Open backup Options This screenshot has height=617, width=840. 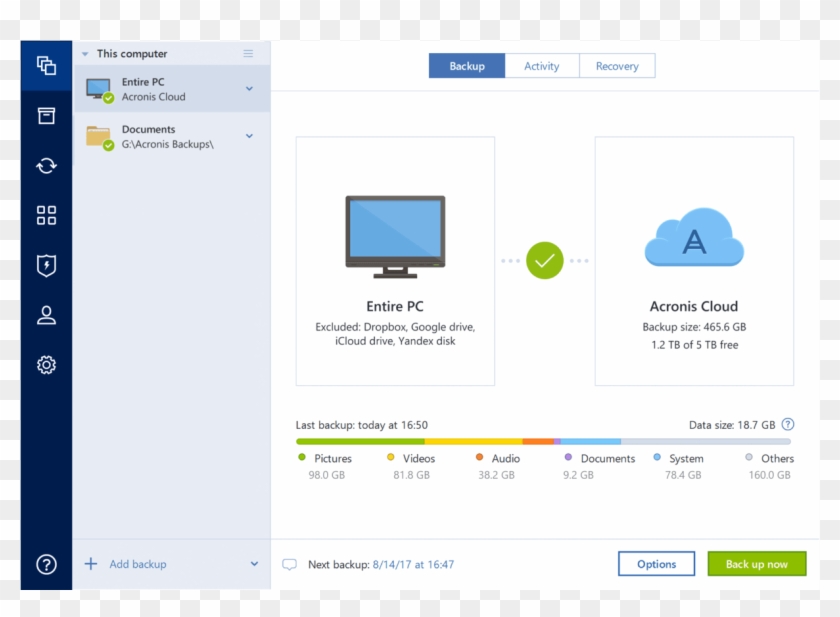656,563
